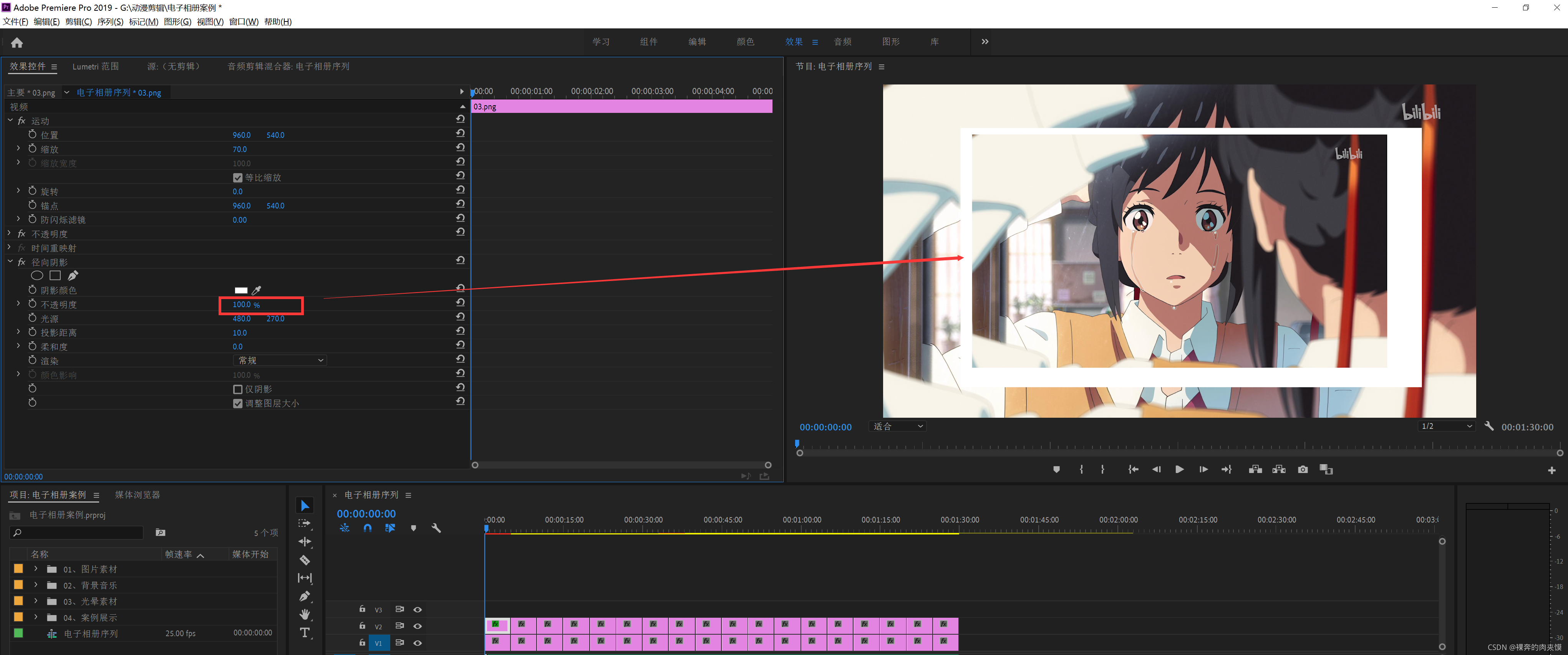
Task: Pick shadow color with eyedropper
Action: (x=257, y=290)
